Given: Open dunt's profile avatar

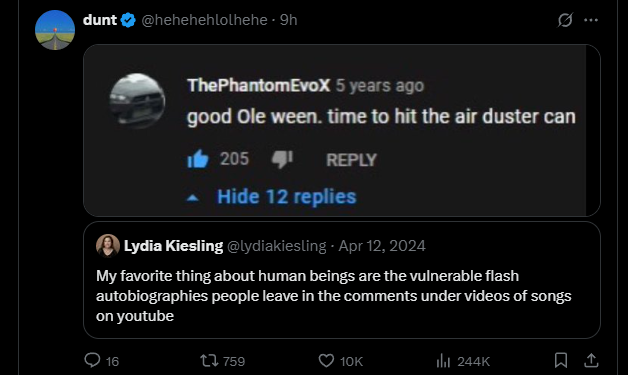Looking at the screenshot, I should point(55,30).
